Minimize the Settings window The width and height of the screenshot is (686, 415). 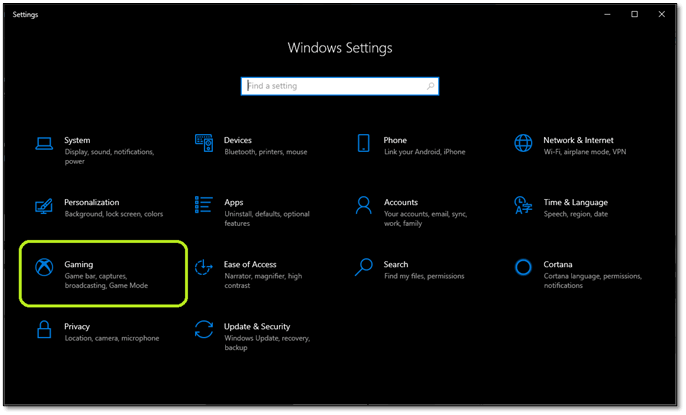coord(607,14)
